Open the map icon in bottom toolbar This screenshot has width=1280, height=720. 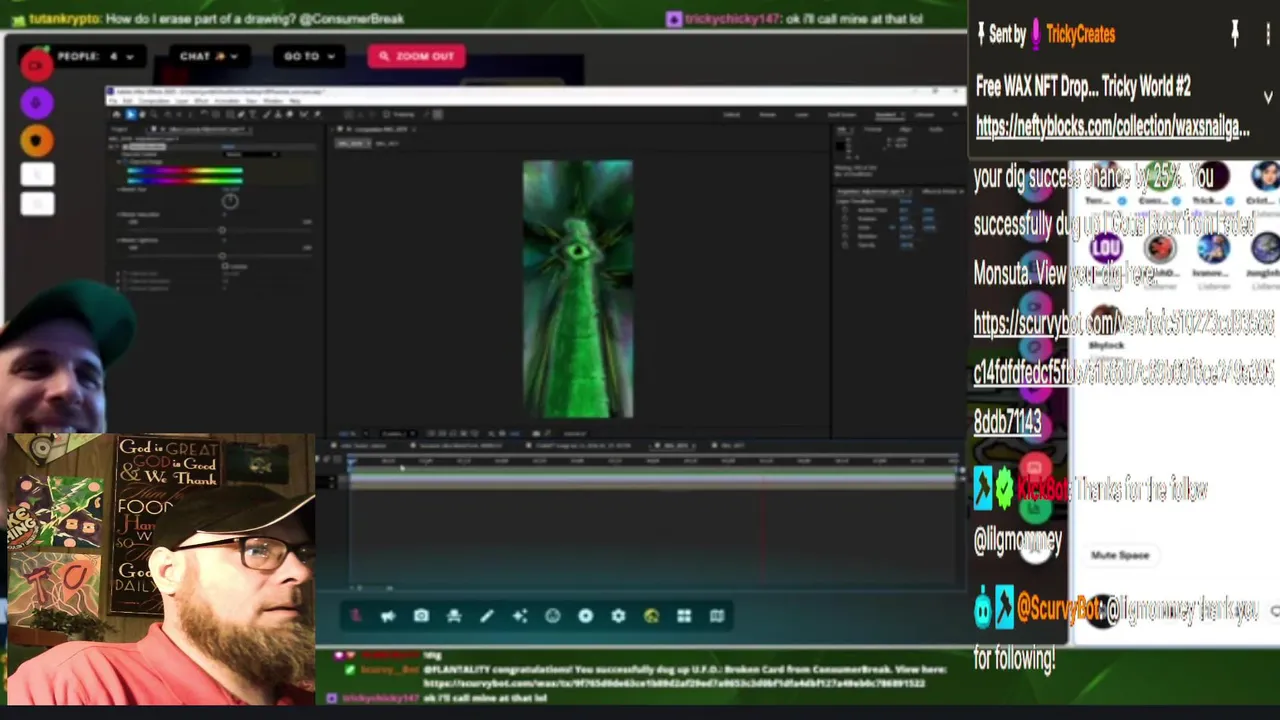(717, 616)
